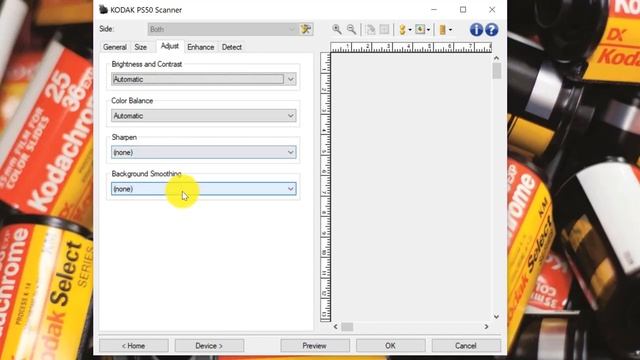
Task: Switch to the Enhance tab
Action: (x=200, y=47)
